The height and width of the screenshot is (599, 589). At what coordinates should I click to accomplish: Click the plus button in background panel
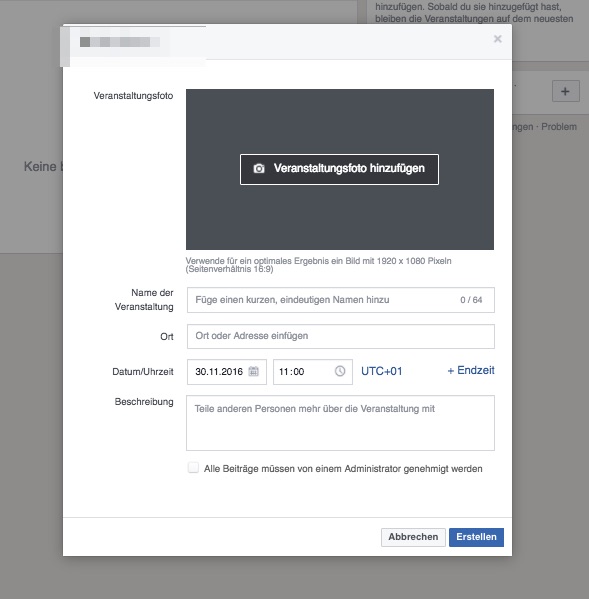click(x=565, y=91)
